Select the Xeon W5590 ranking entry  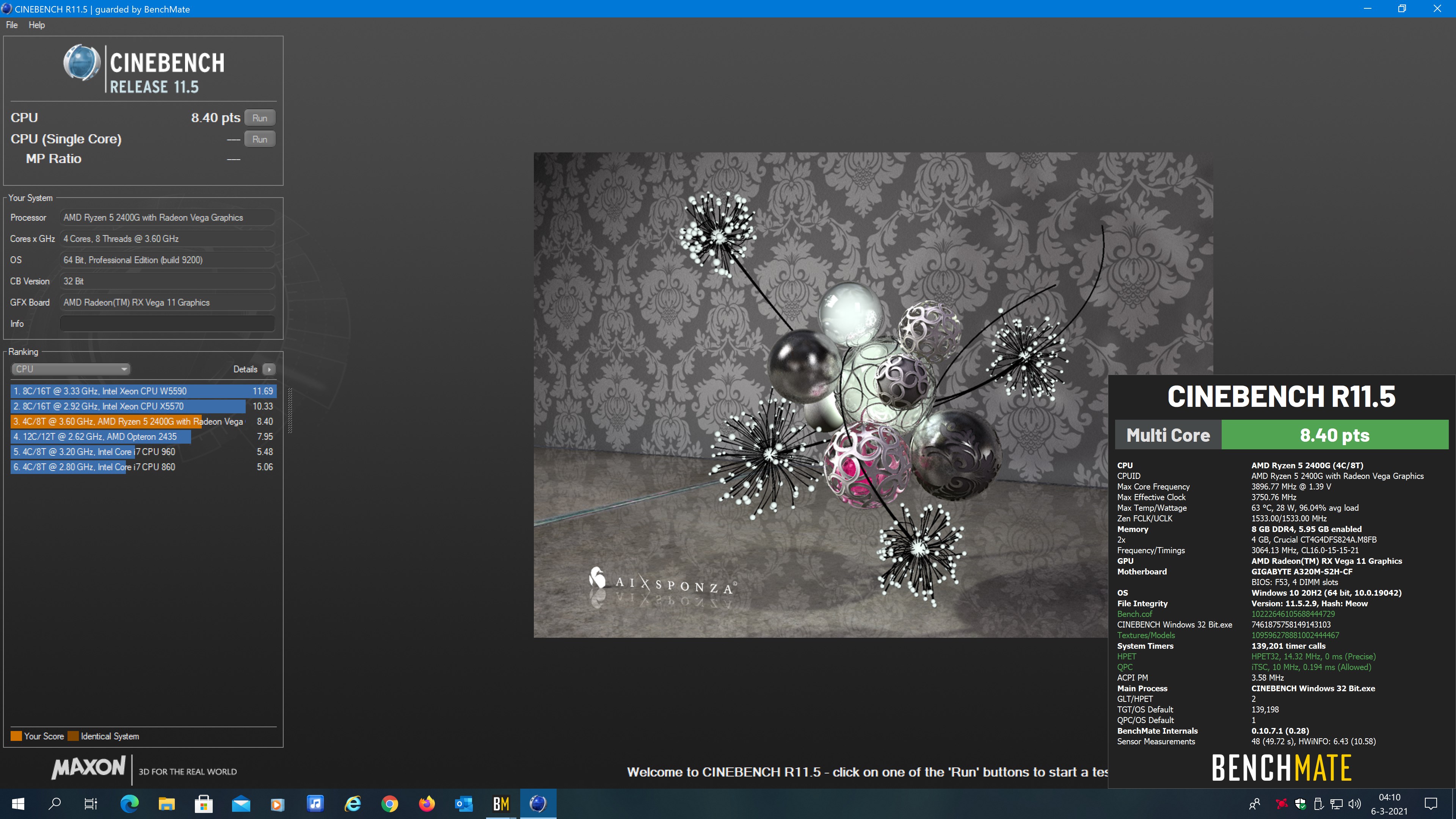pyautogui.click(x=143, y=391)
